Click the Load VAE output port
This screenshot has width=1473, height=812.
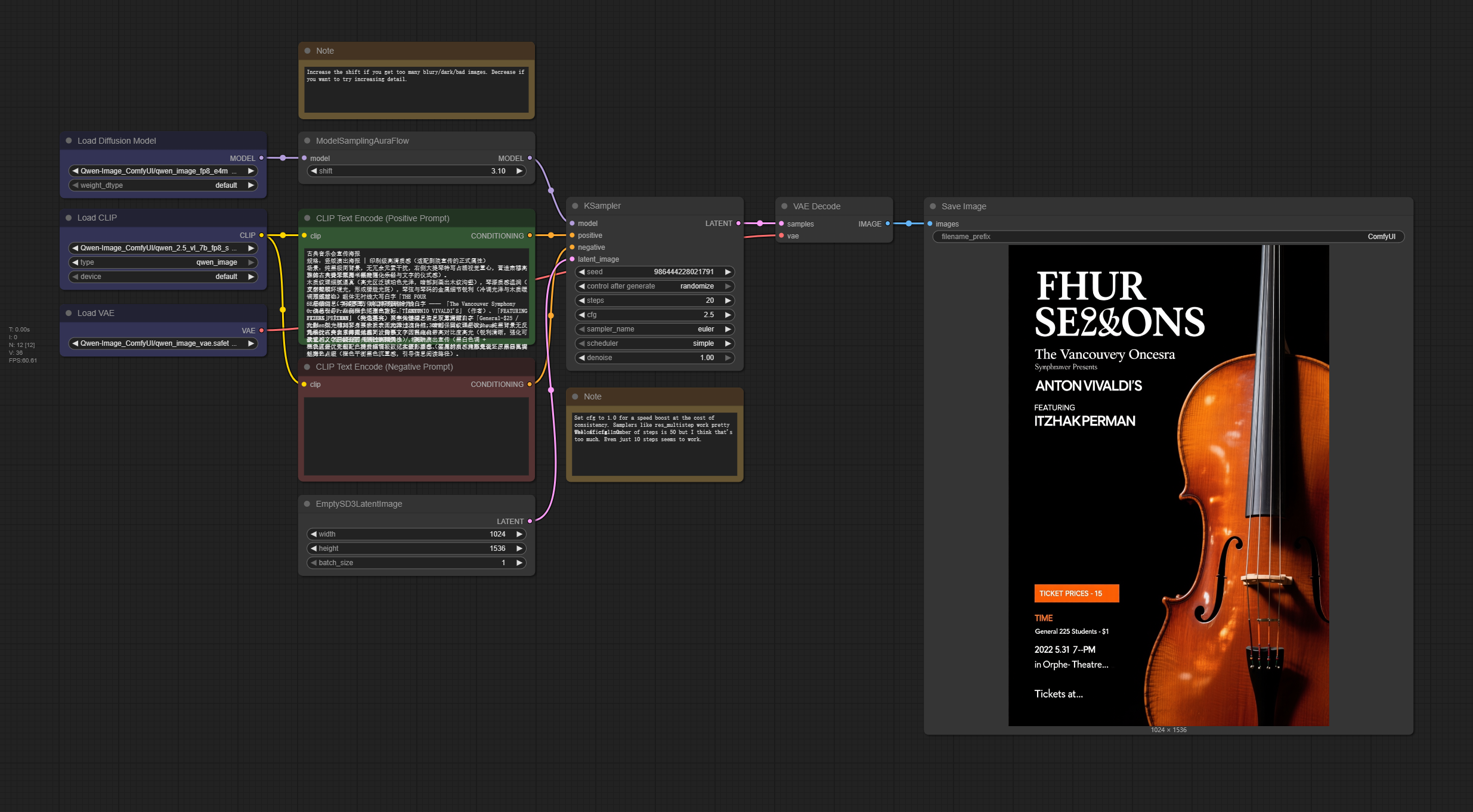point(261,330)
